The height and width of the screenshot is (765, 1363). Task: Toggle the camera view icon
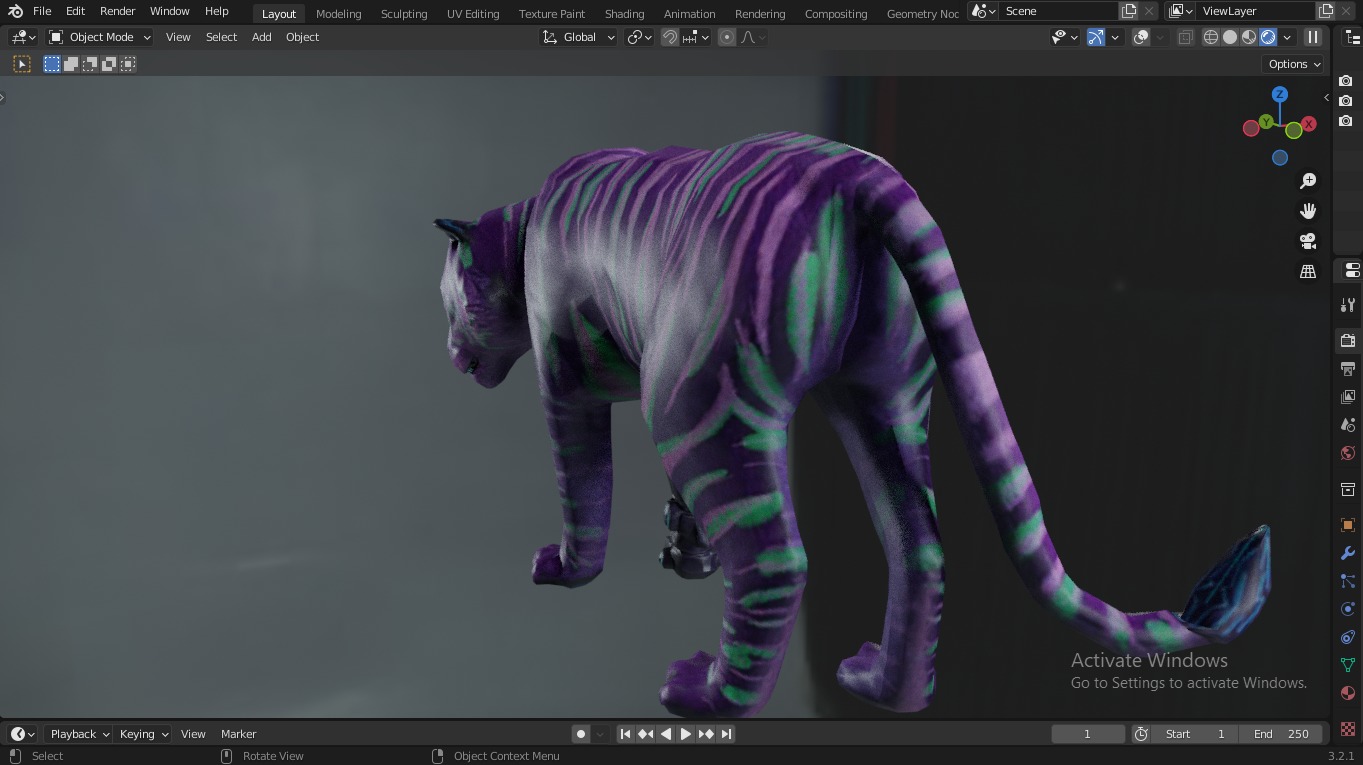1308,241
